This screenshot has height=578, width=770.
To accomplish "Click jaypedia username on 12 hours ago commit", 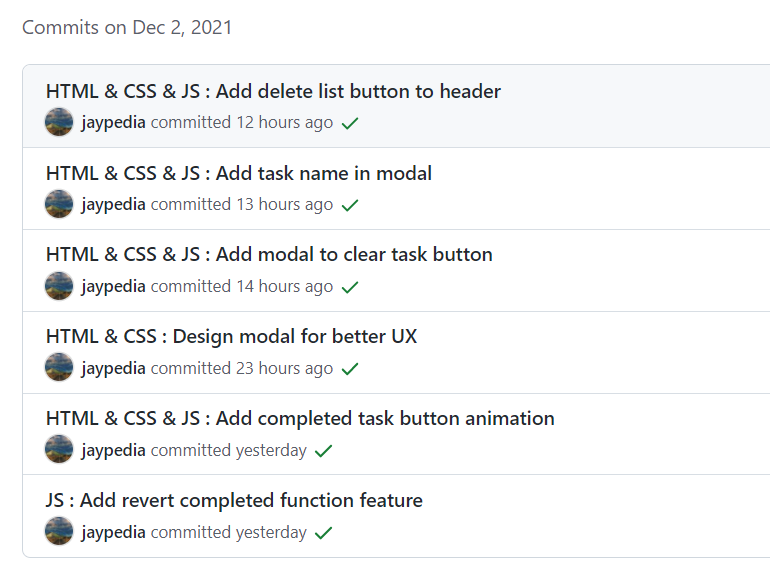I will point(113,123).
